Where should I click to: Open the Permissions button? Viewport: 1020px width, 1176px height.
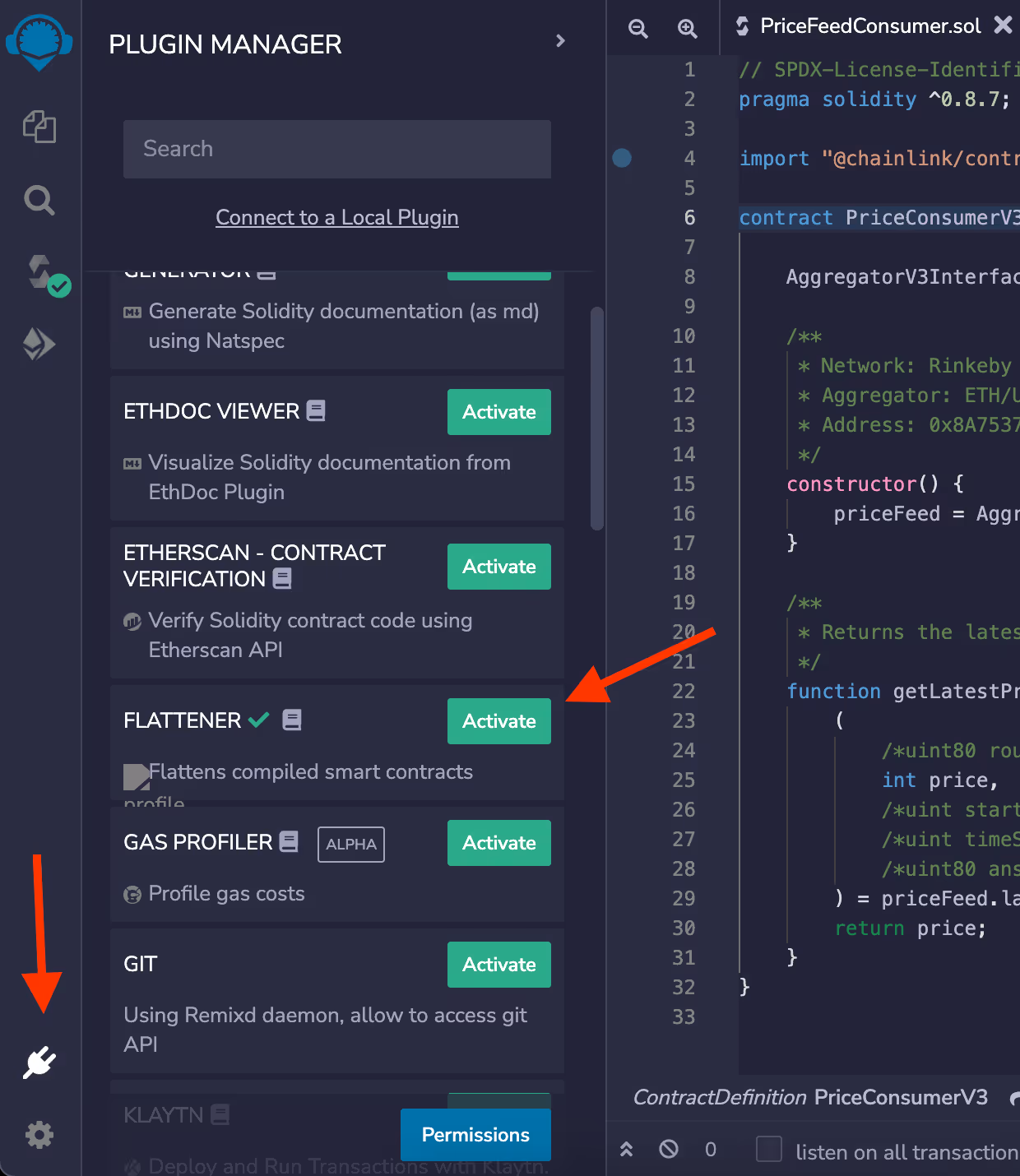pyautogui.click(x=475, y=1135)
